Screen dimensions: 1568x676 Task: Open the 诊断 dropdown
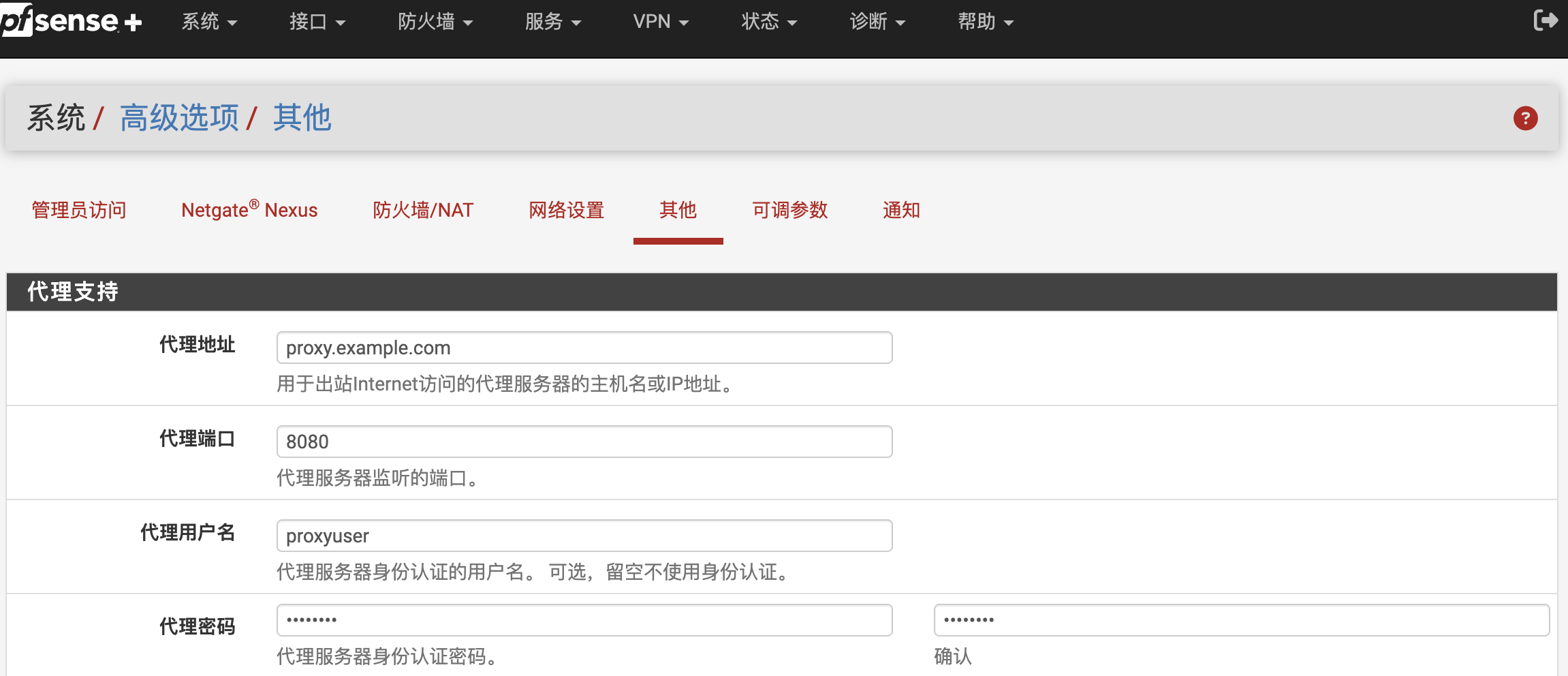[877, 22]
